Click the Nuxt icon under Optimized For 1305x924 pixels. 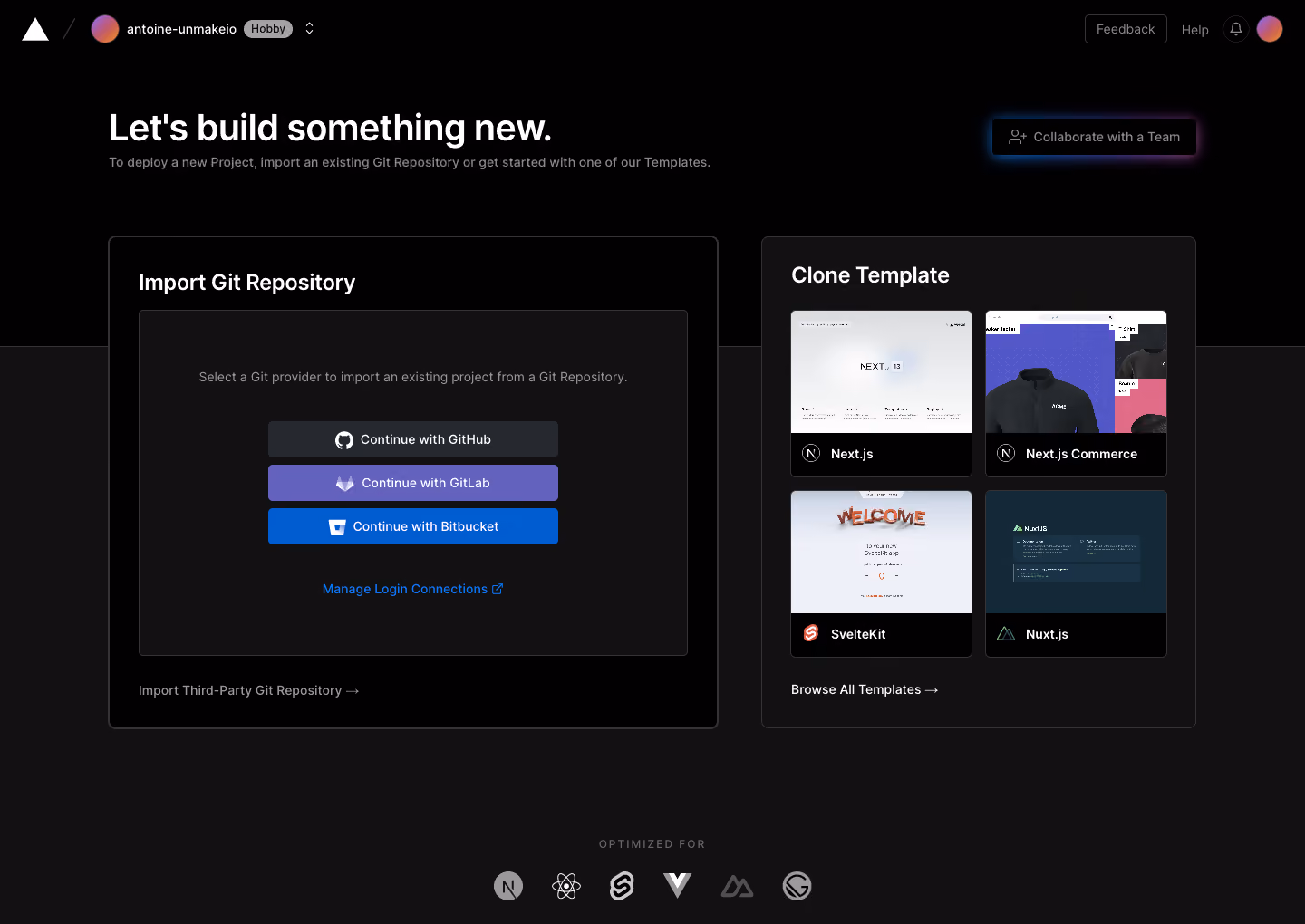(737, 887)
